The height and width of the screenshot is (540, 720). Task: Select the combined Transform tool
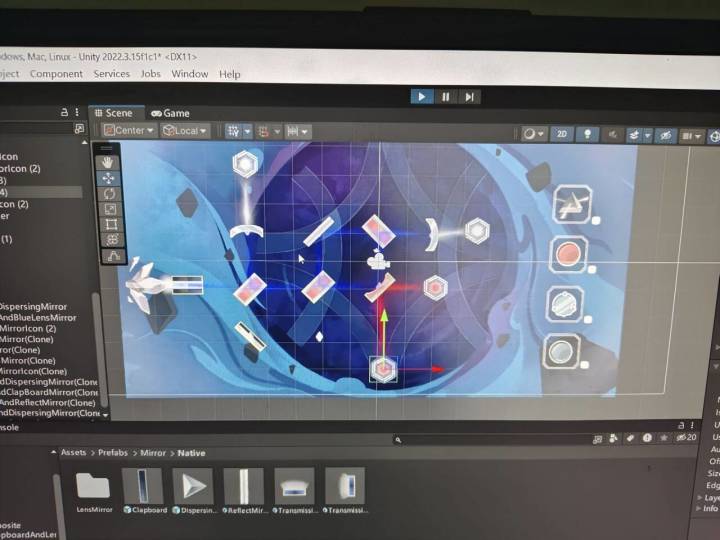point(112,240)
